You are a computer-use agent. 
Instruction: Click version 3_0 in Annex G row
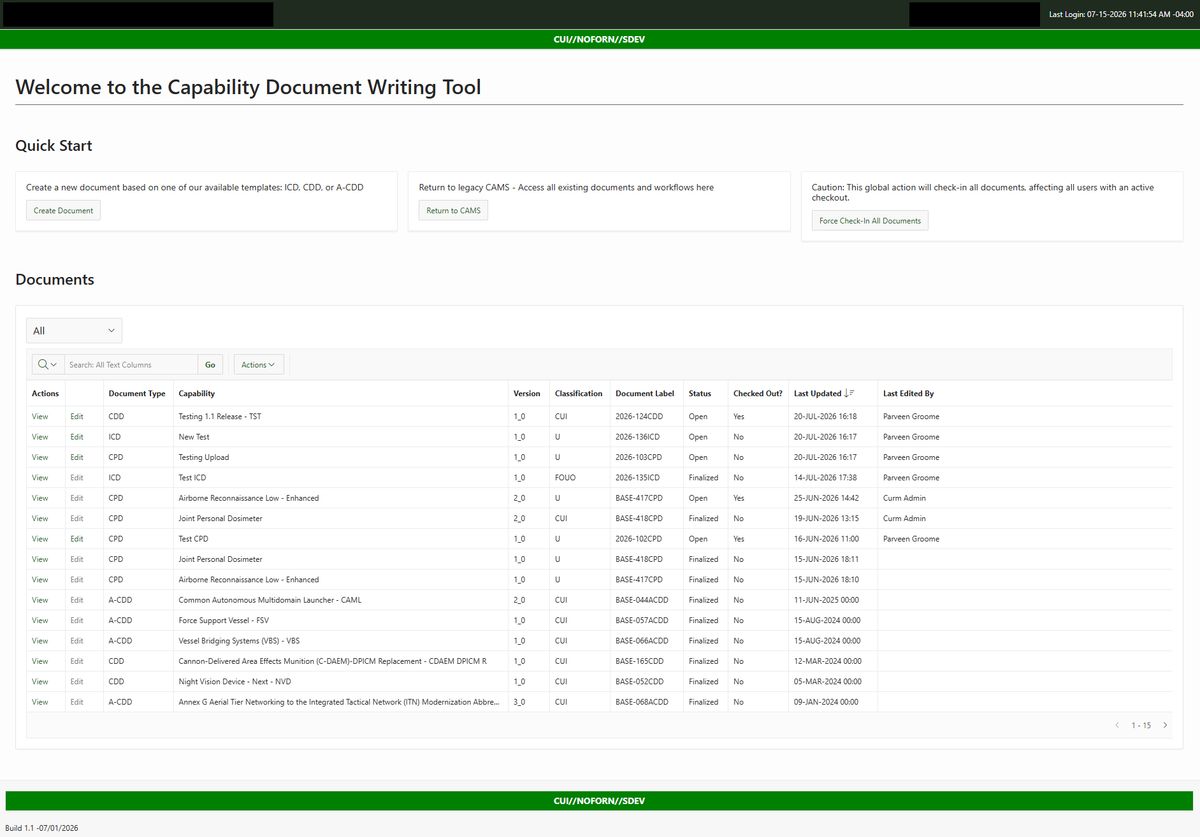pos(519,702)
